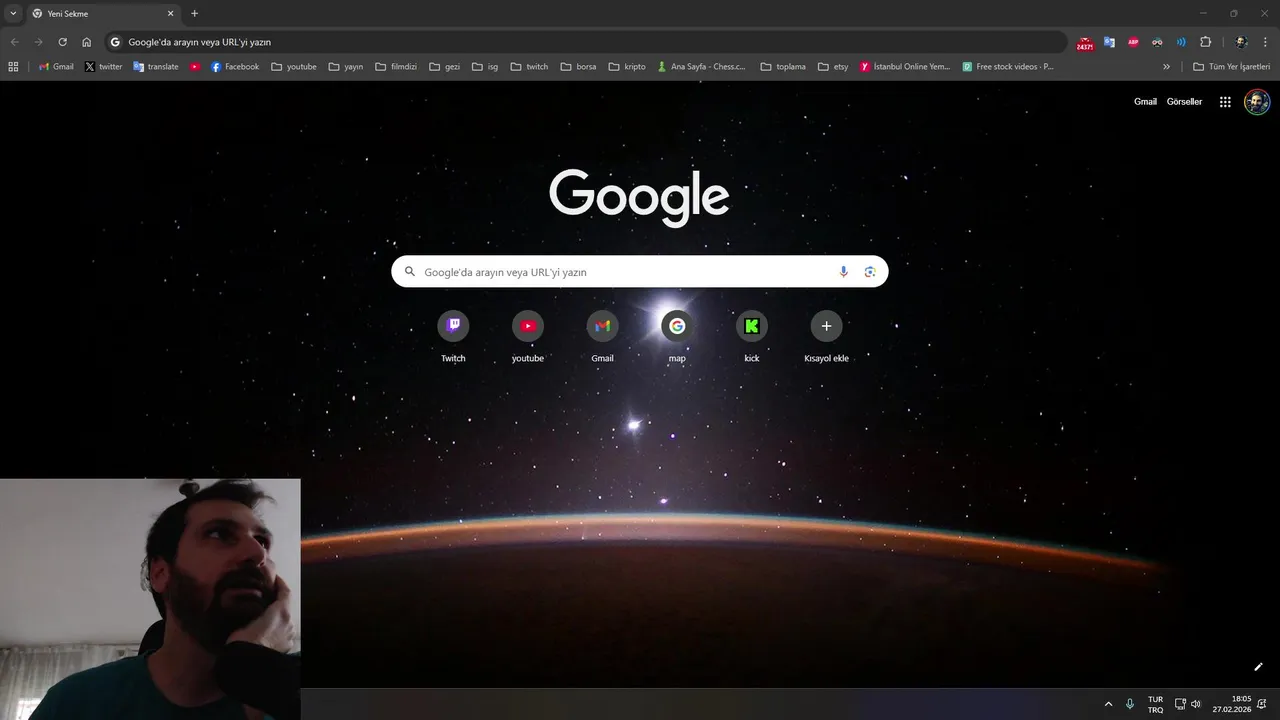Screen dimensions: 1280x720
Task: Open the volume speaker tray icon
Action: pos(1196,704)
